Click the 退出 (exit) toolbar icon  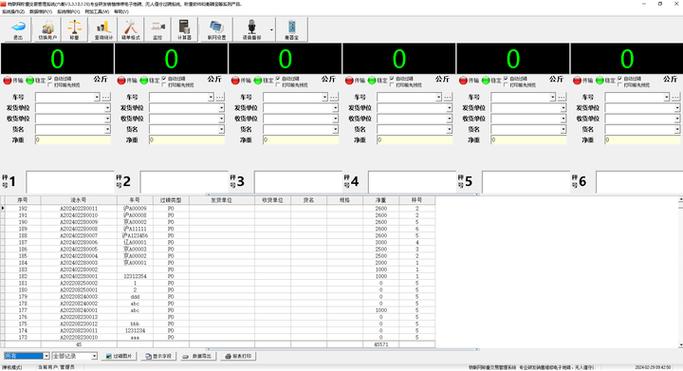pyautogui.click(x=17, y=30)
